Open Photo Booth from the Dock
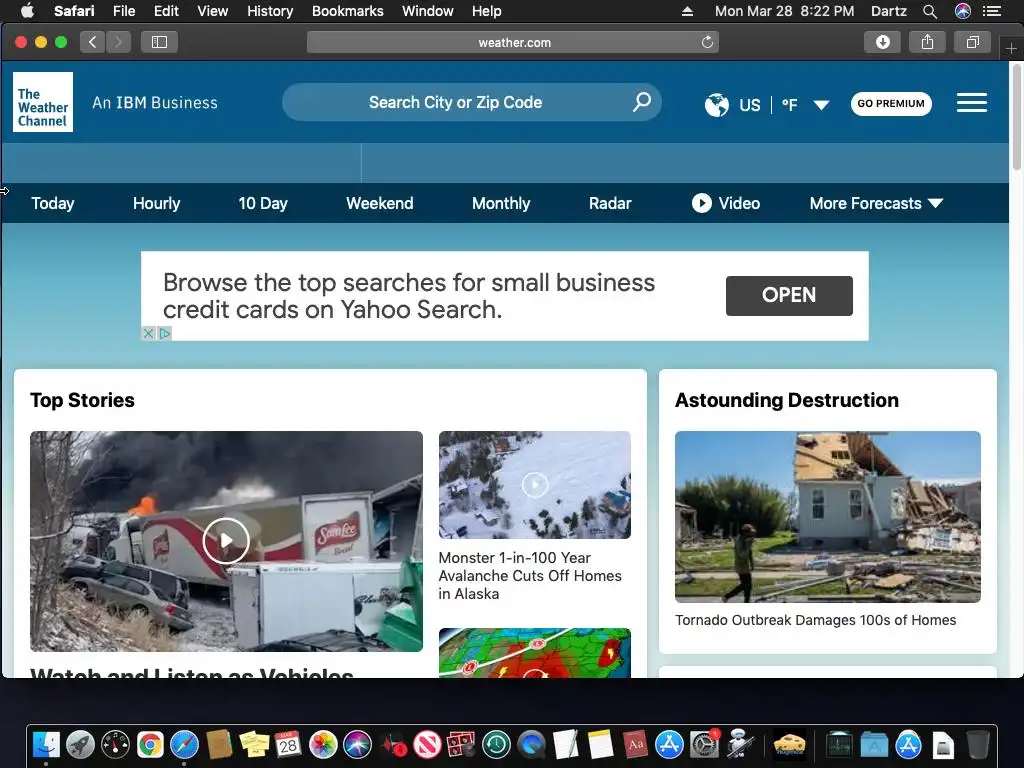The height and width of the screenshot is (768, 1024). coord(461,744)
